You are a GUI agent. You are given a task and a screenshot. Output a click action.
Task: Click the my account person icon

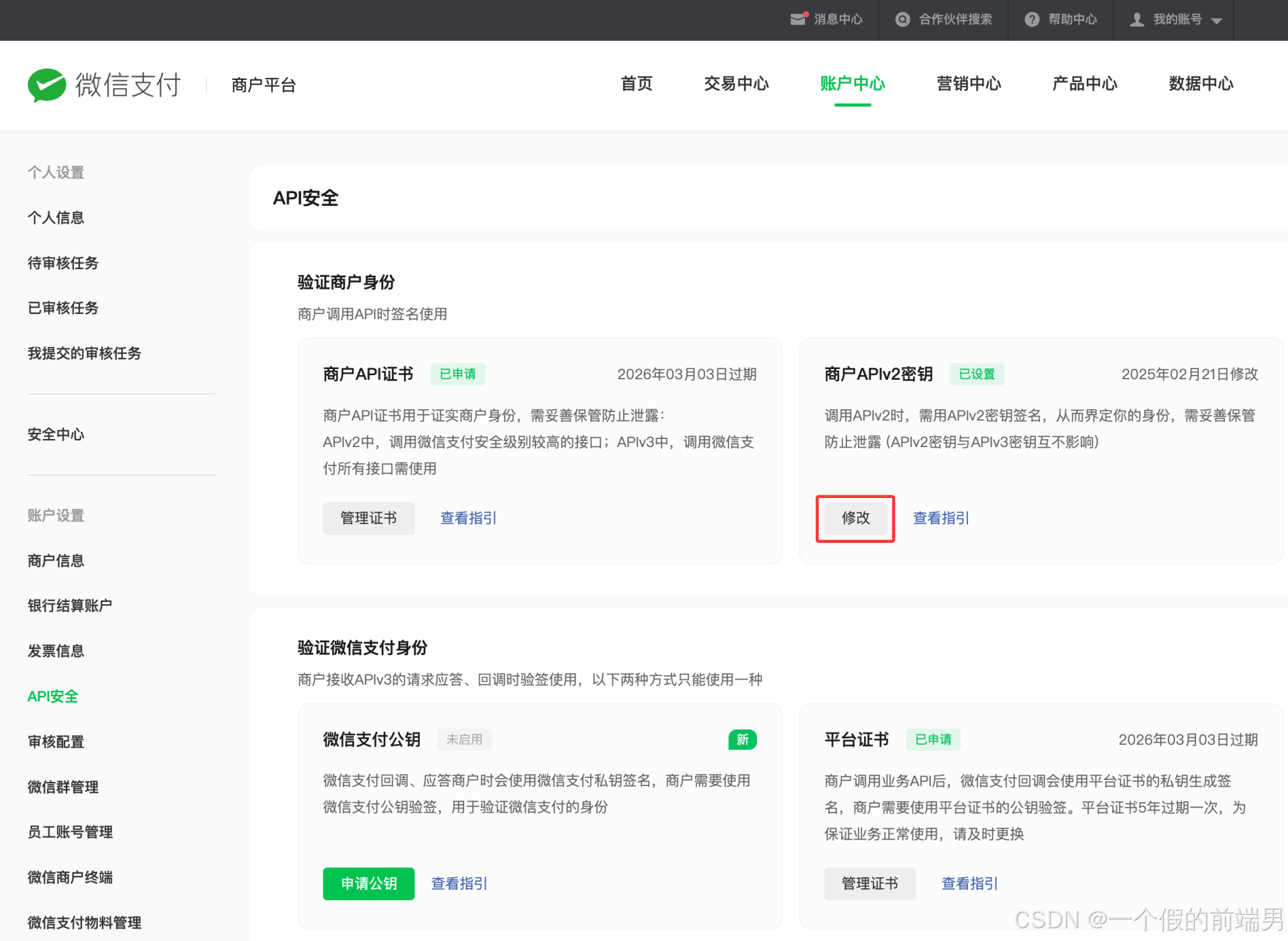tap(1137, 19)
